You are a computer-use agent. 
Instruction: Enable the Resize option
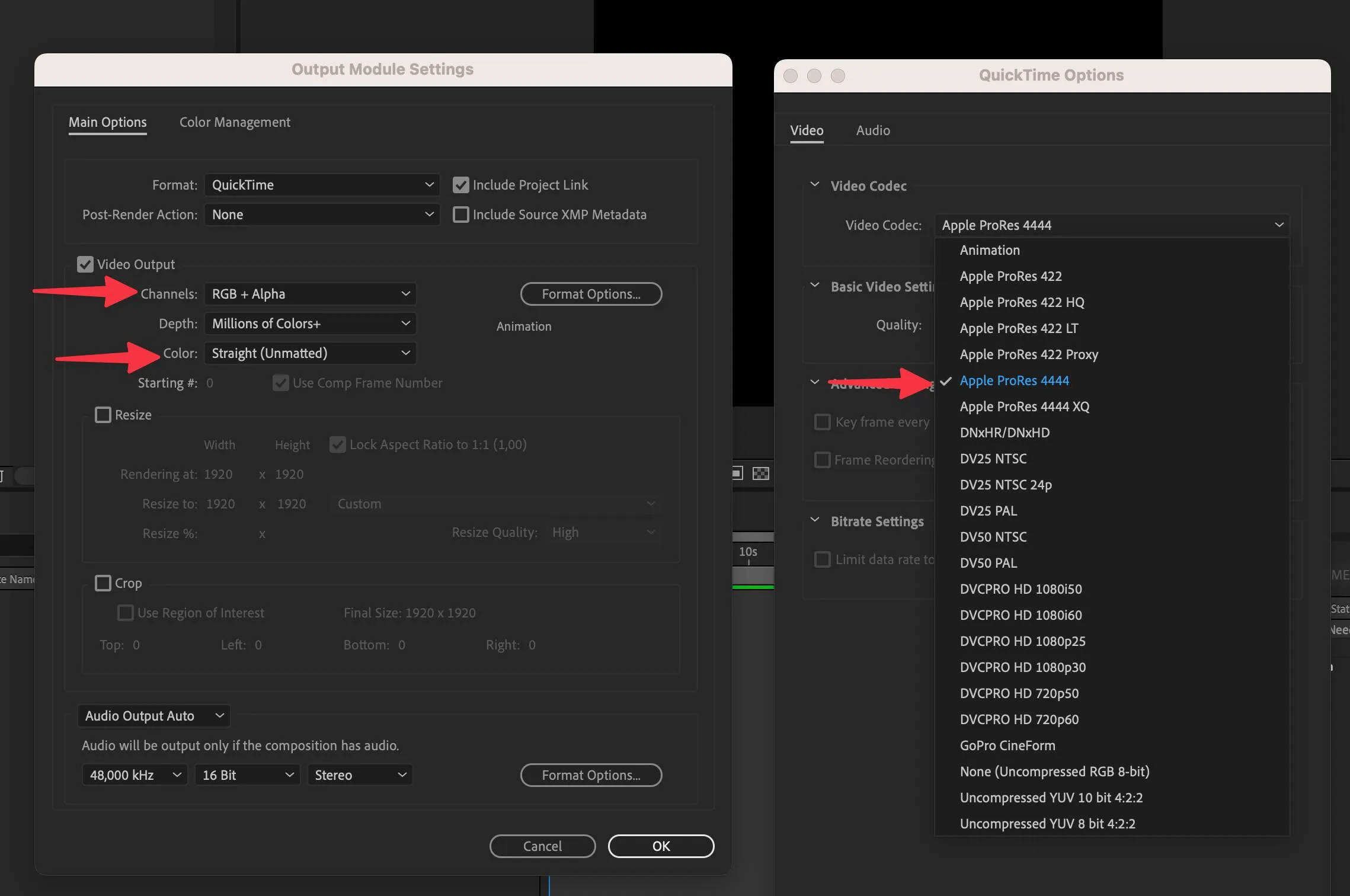click(x=104, y=415)
